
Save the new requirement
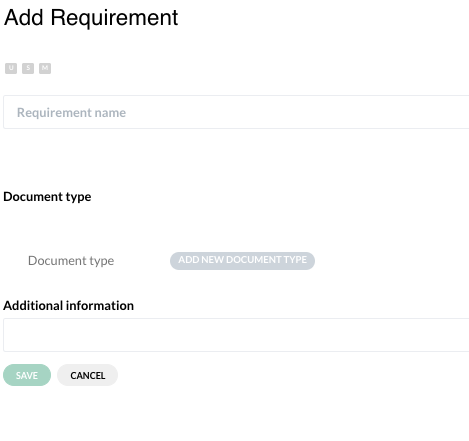(27, 375)
